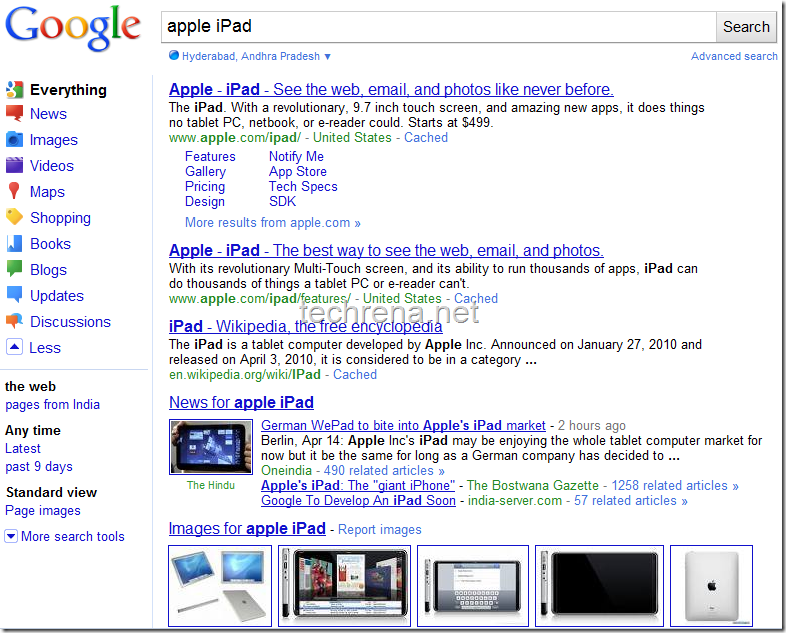
Task: Open the Features sitelink
Action: point(210,156)
